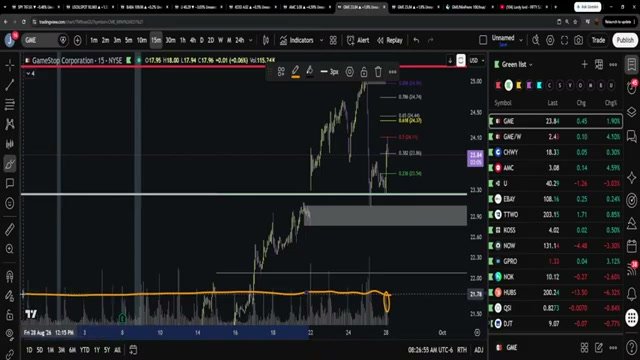This screenshot has height=360, width=640.
Task: Expand the USD currency dropdown
Action: (476, 60)
